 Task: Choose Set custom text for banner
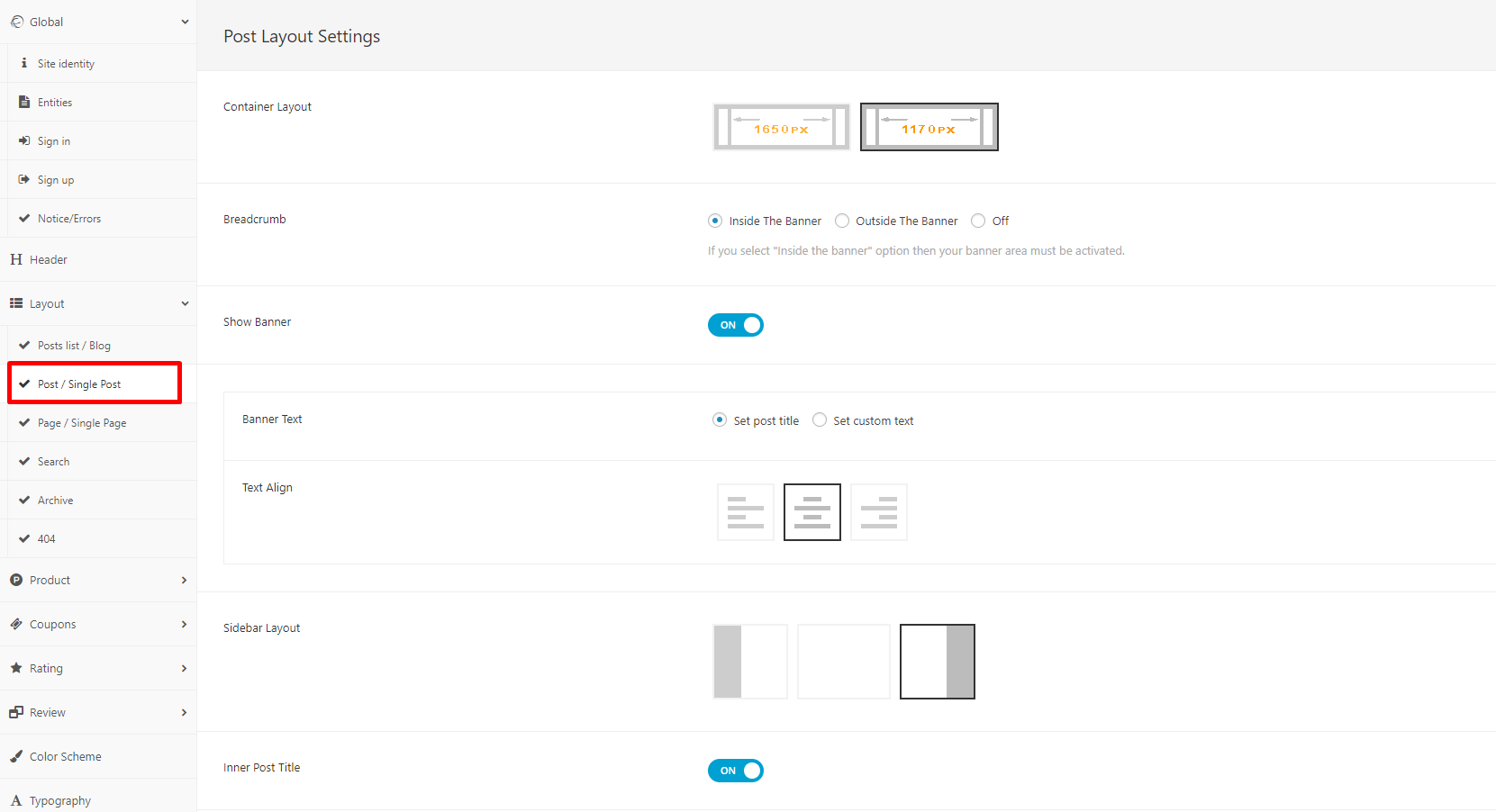click(820, 420)
